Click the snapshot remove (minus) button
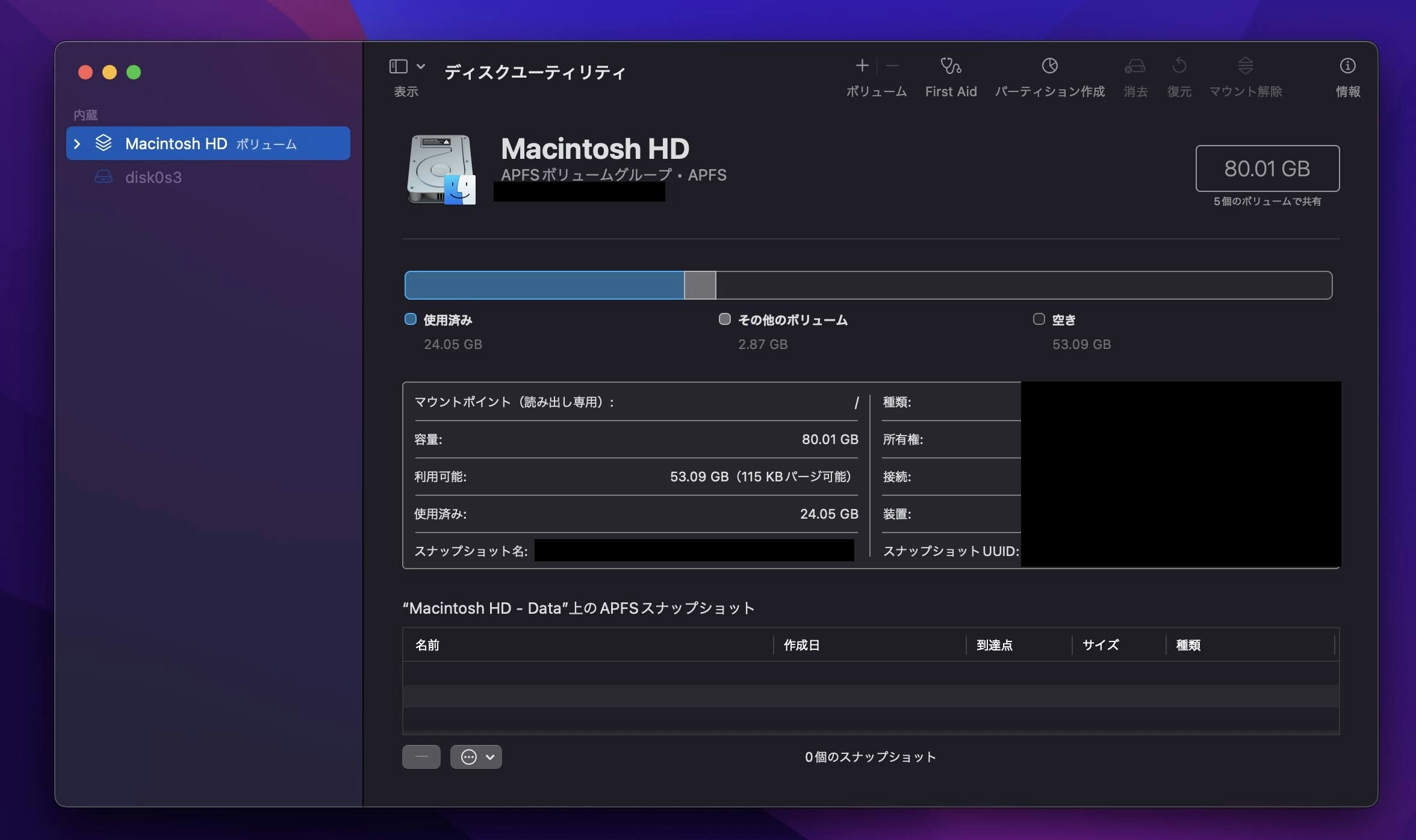The width and height of the screenshot is (1416, 840). pos(421,757)
